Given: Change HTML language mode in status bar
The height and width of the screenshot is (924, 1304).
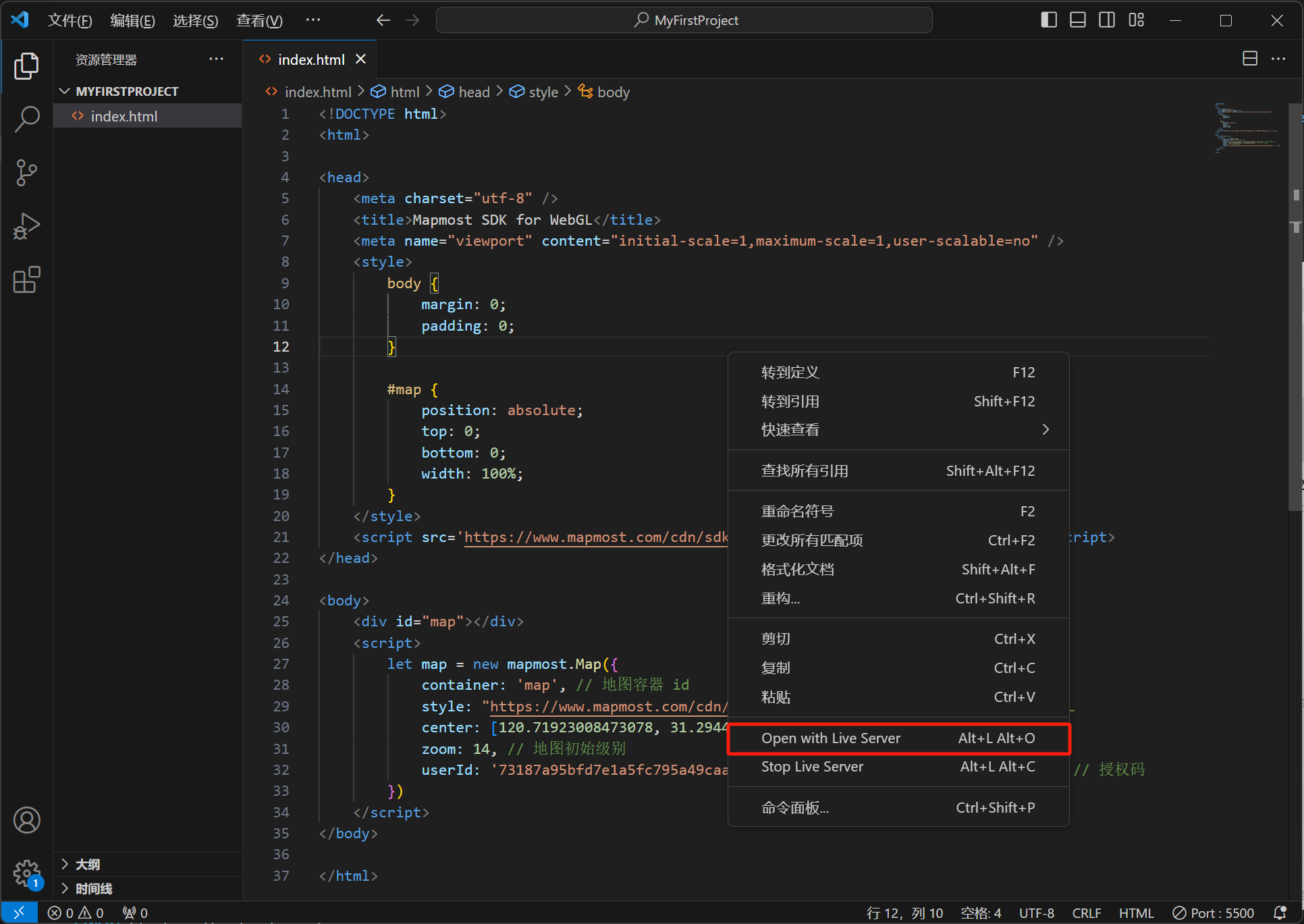Looking at the screenshot, I should (x=1136, y=913).
